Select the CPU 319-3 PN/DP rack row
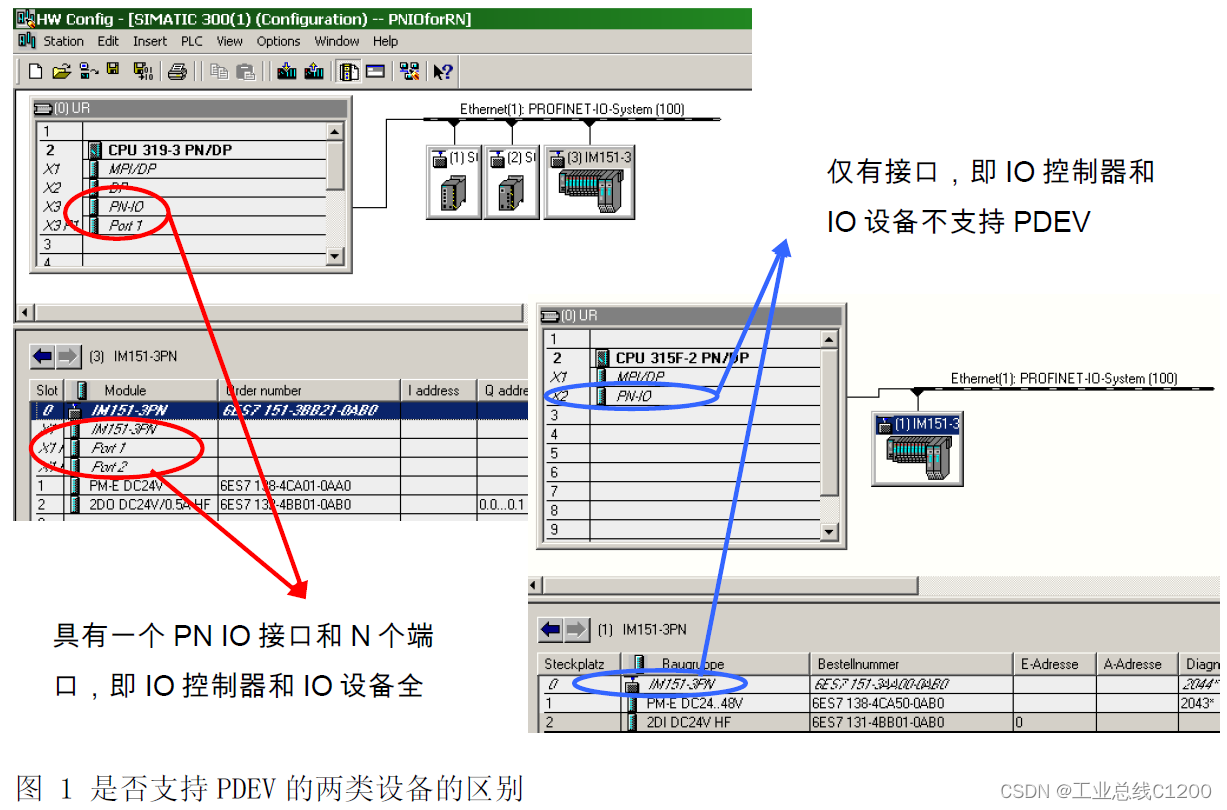The height and width of the screenshot is (810, 1227). (183, 150)
